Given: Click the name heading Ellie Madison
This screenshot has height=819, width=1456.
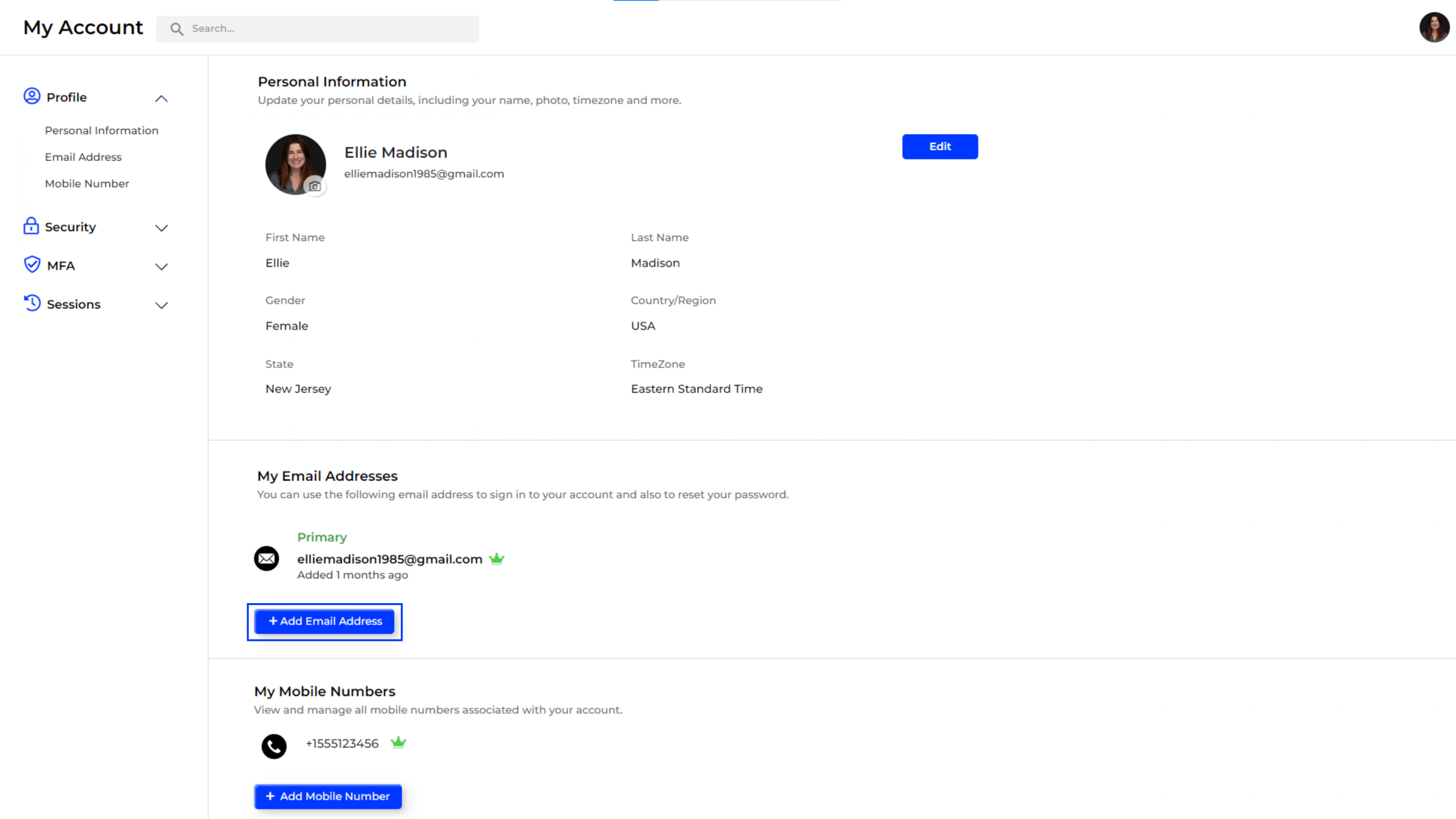Looking at the screenshot, I should [396, 152].
